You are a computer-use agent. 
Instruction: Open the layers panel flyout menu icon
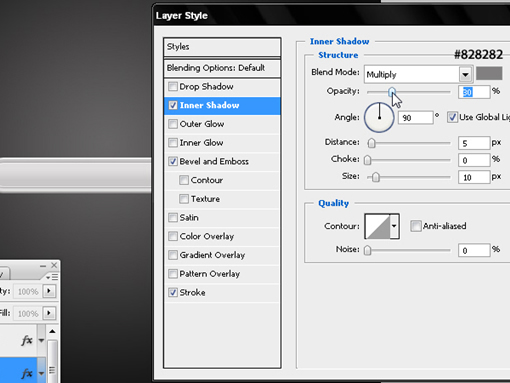[52, 277]
